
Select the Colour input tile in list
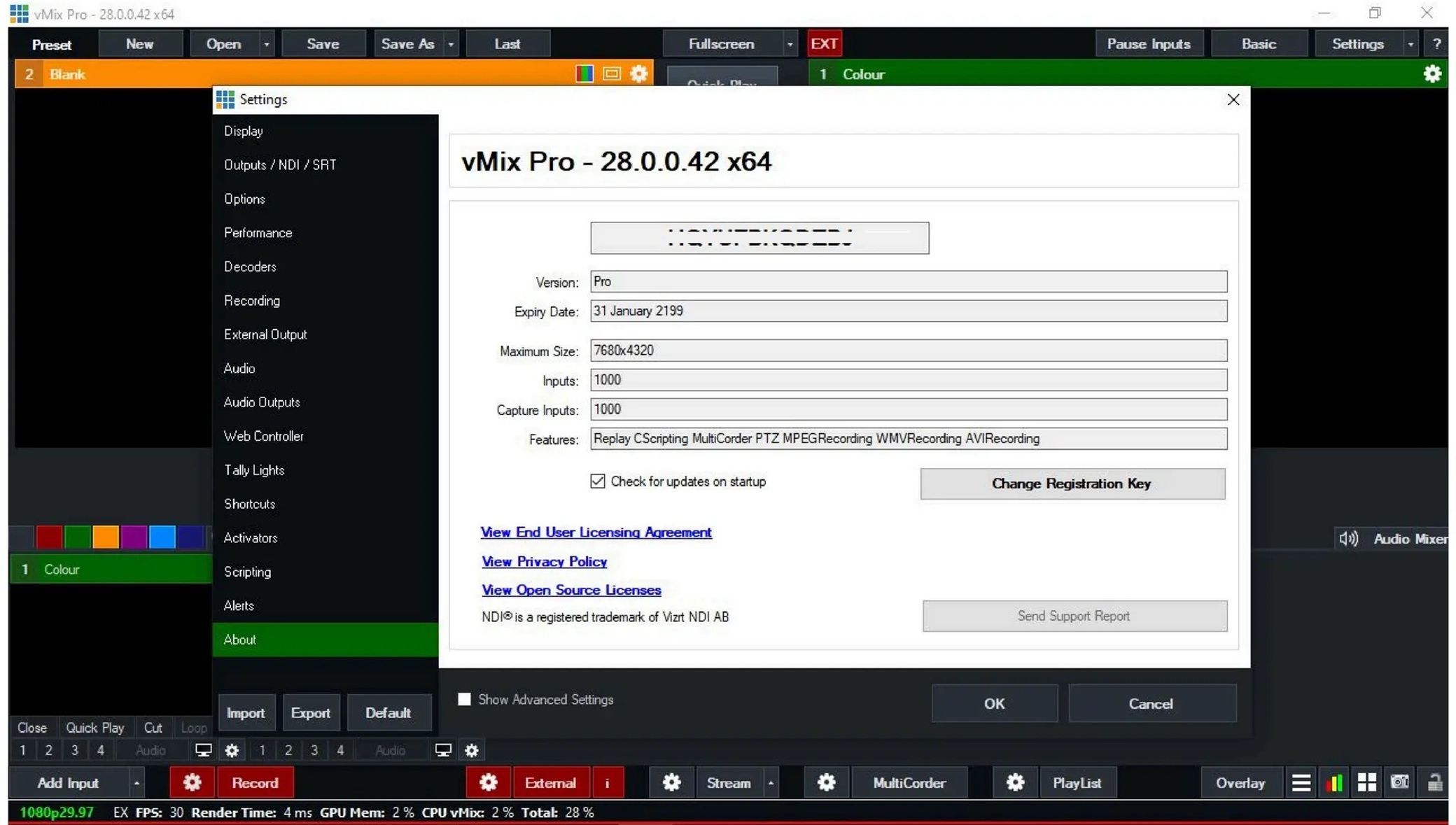111,569
